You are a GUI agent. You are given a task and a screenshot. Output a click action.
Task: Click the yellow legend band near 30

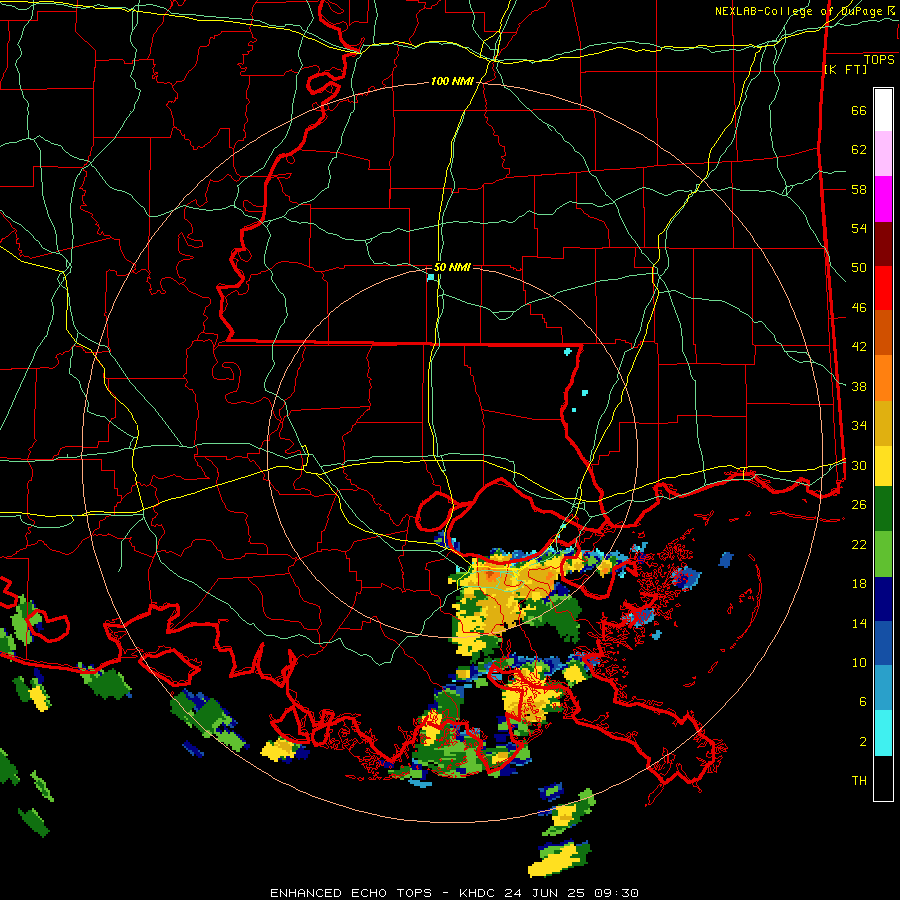pyautogui.click(x=883, y=465)
